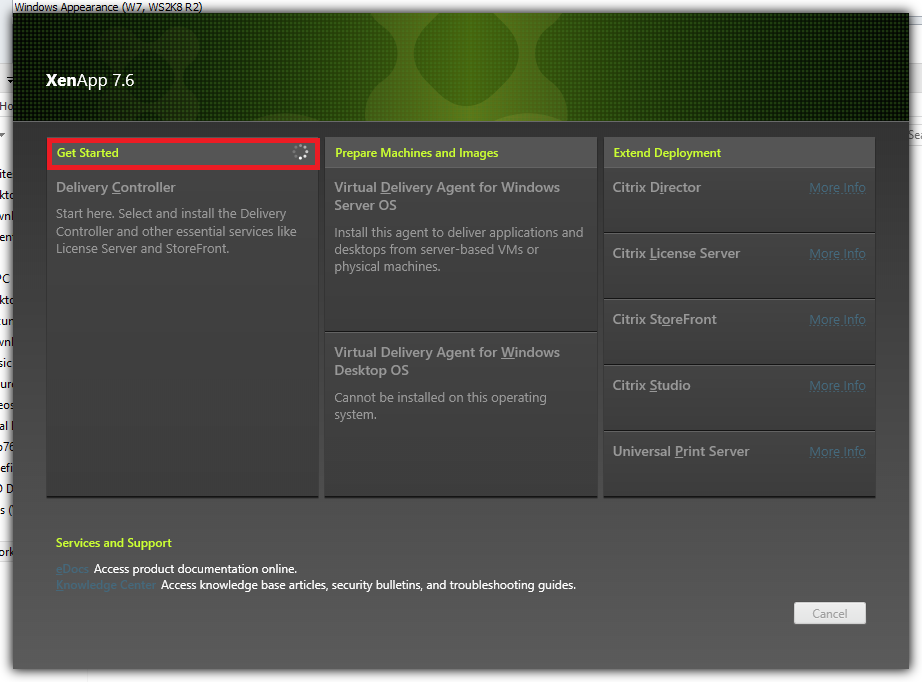This screenshot has height=682, width=922.
Task: Open More Info for Citrix Director
Action: [x=837, y=188]
